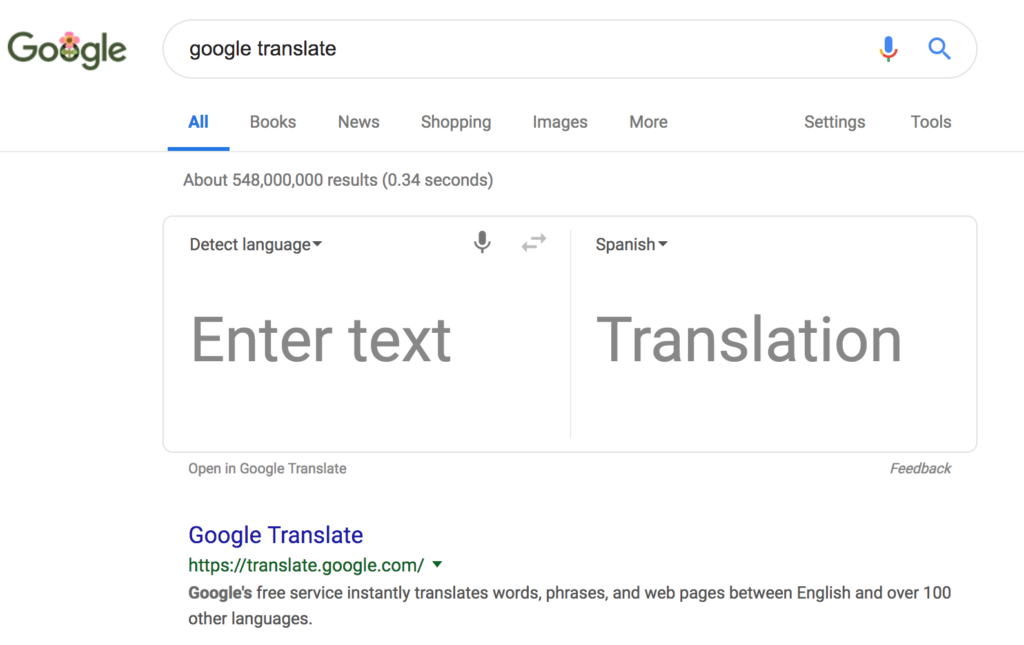Open the Settings menu

[x=835, y=122]
